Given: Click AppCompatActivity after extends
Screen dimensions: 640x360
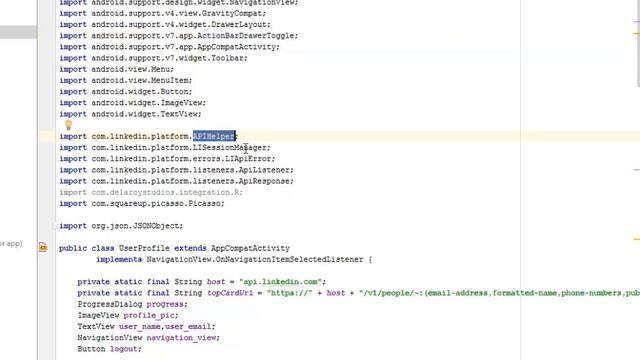Looking at the screenshot, I should pyautogui.click(x=250, y=248).
